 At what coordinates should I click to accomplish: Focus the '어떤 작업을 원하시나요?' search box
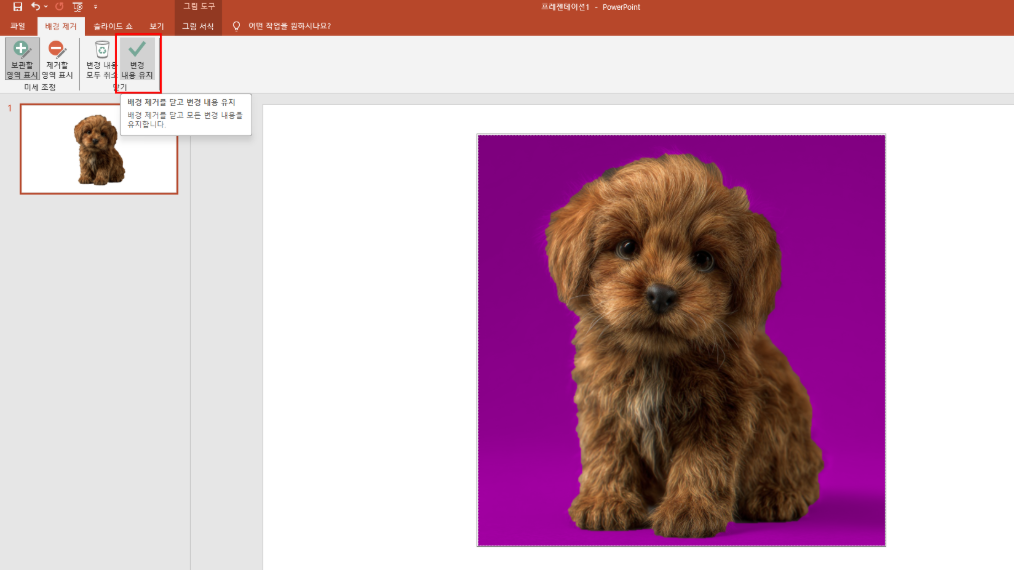[289, 26]
